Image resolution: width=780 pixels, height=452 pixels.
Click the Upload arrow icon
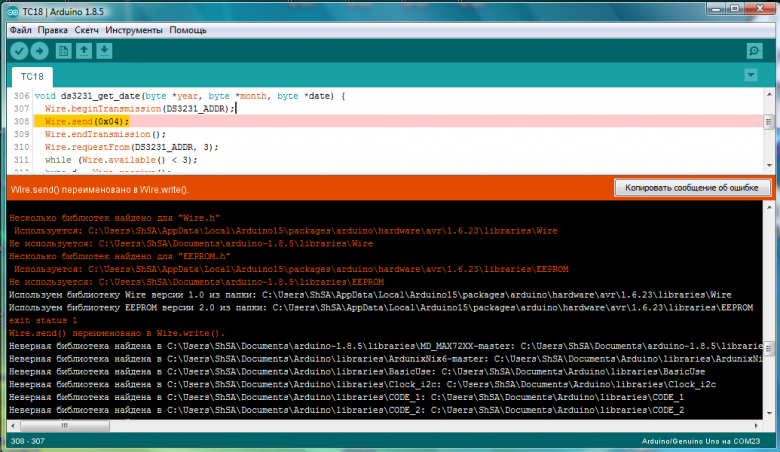click(x=40, y=51)
